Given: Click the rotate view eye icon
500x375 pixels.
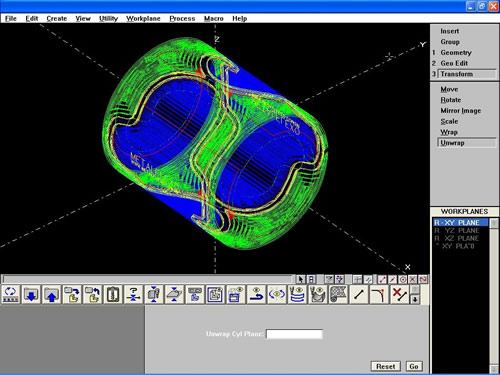Looking at the screenshot, I should click(277, 294).
